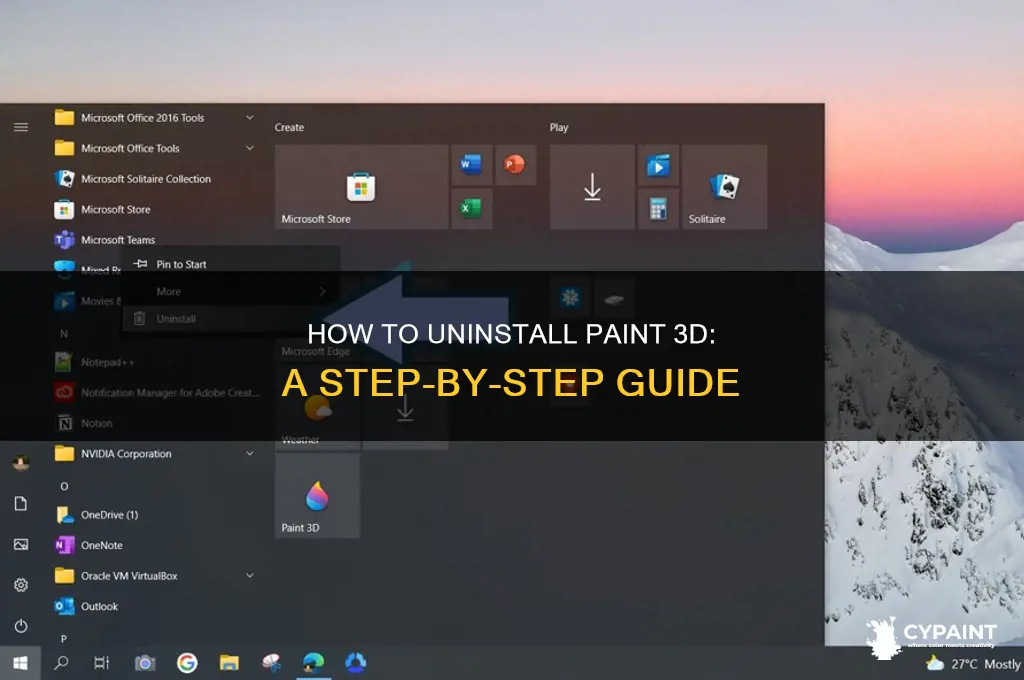Select the Play group header
This screenshot has height=680, width=1024.
tap(559, 127)
